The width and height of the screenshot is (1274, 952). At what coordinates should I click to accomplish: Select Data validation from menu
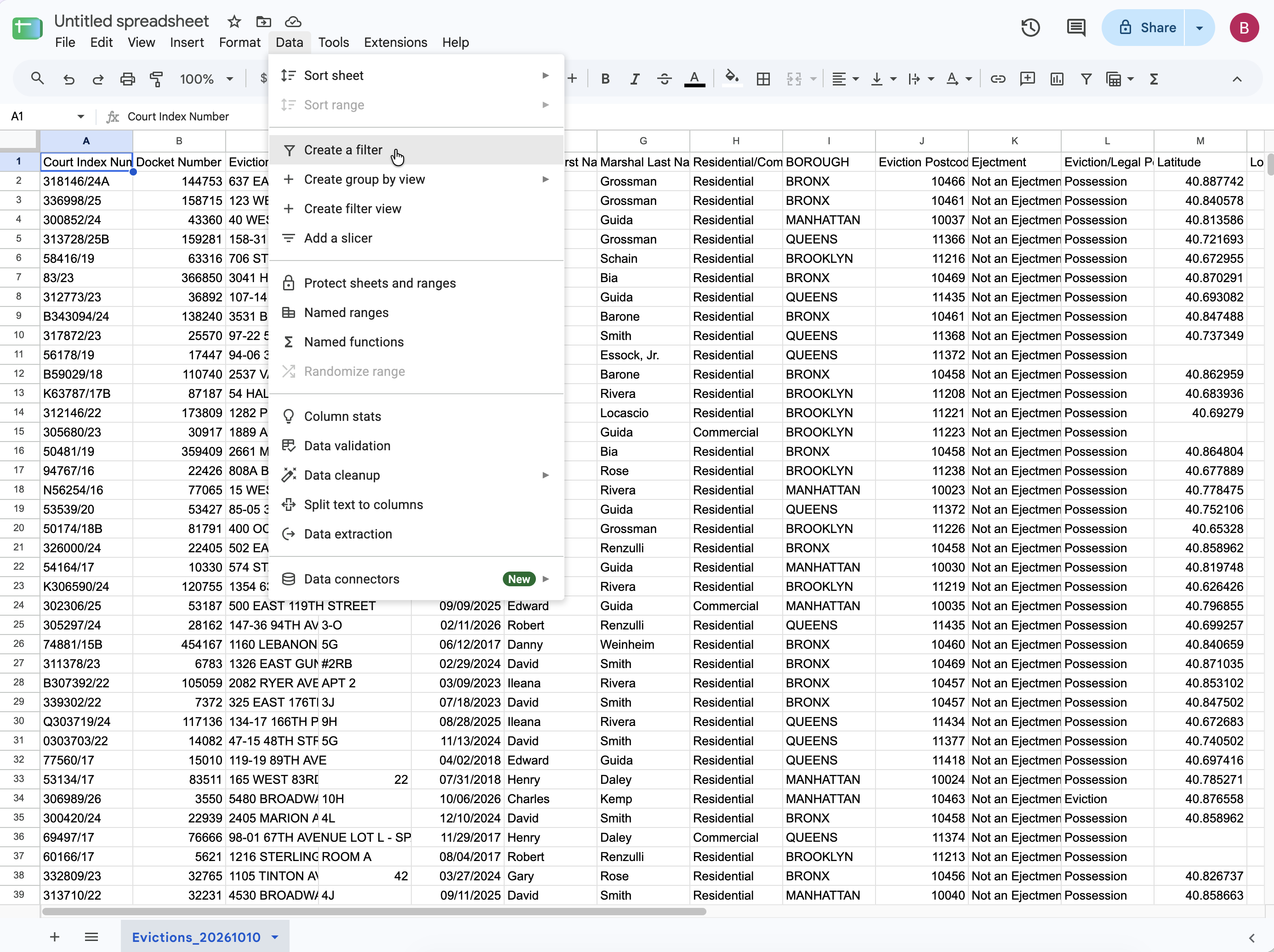click(416, 446)
